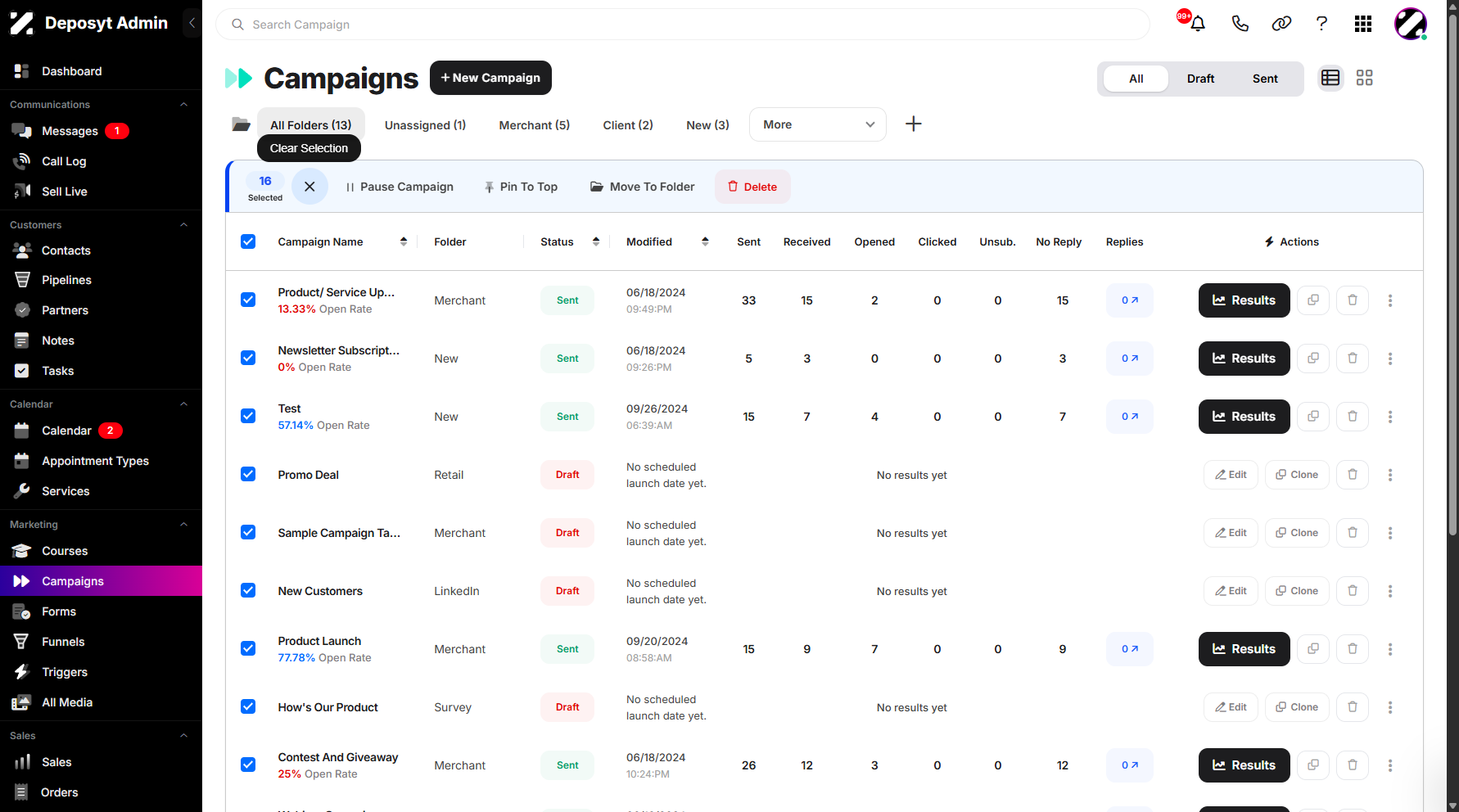Viewport: 1459px width, 812px height.
Task: Select the Unassigned (1) folder tab
Action: pos(426,125)
